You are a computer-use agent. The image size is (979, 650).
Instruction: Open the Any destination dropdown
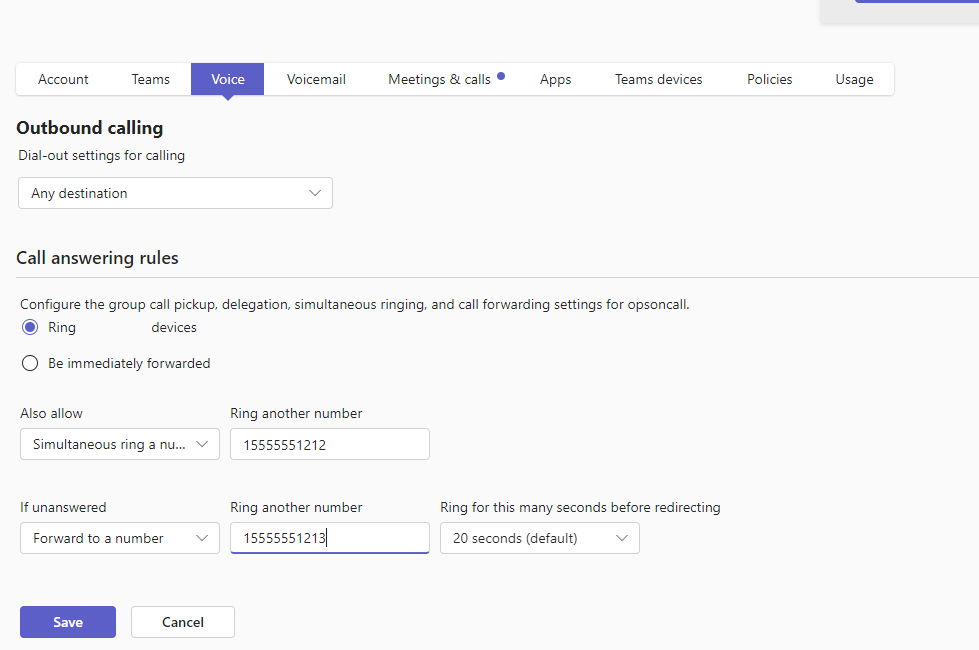click(175, 193)
